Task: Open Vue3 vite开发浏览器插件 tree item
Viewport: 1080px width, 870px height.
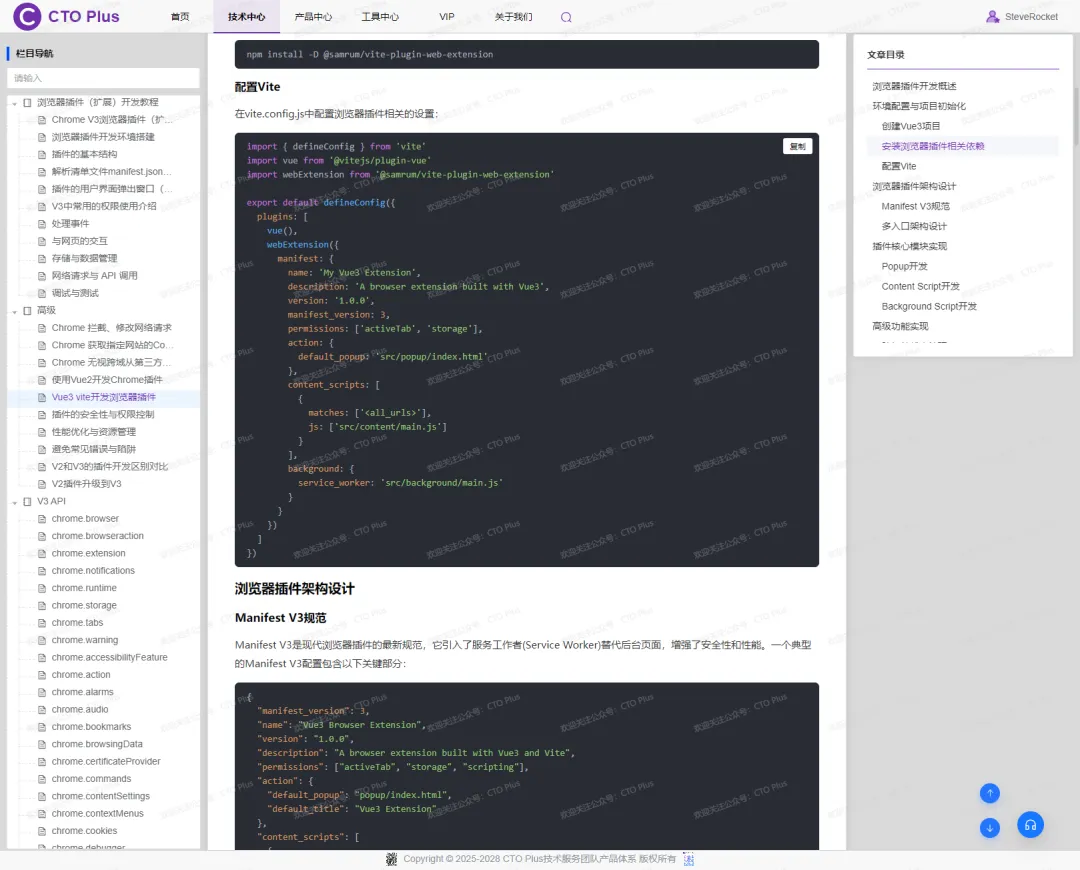Action: 103,397
